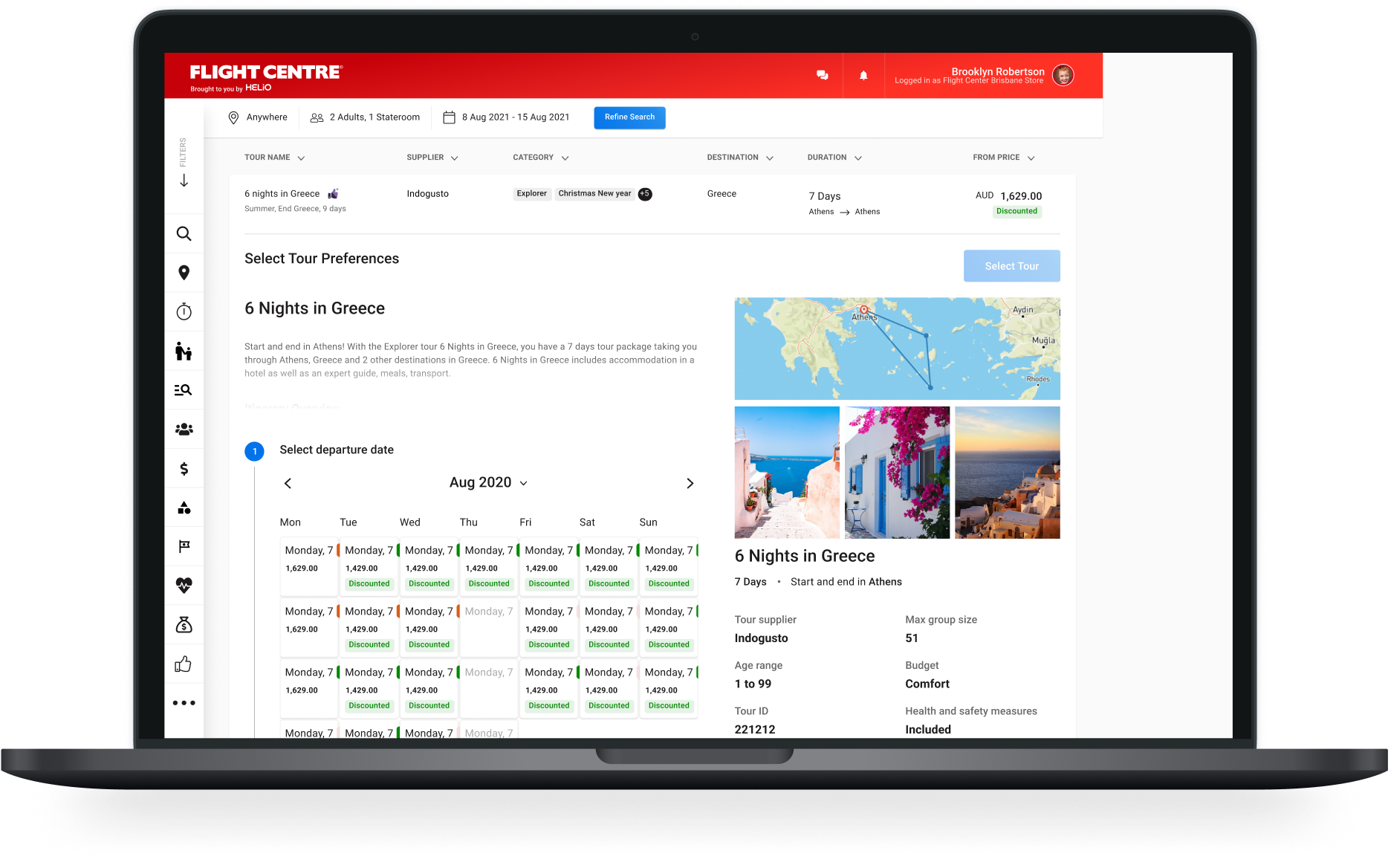
Task: Click the thumbs up sidebar icon
Action: point(184,664)
